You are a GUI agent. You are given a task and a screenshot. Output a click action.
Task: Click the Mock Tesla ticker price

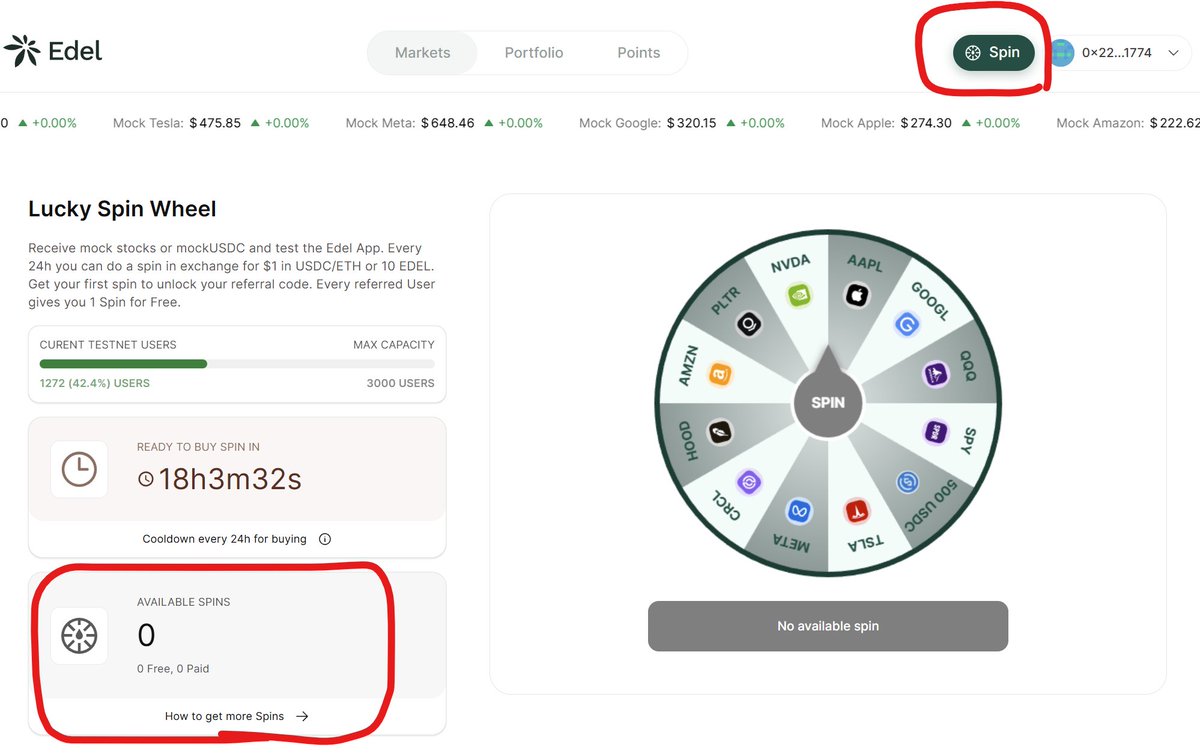pyautogui.click(x=214, y=123)
